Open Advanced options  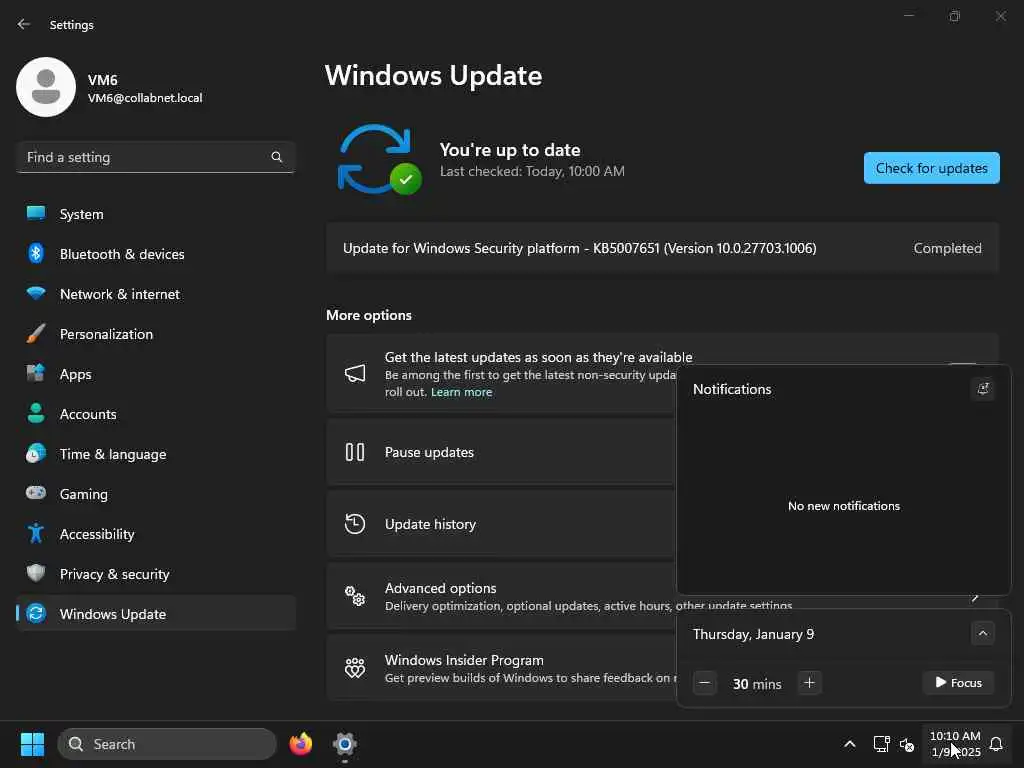[x=501, y=596]
